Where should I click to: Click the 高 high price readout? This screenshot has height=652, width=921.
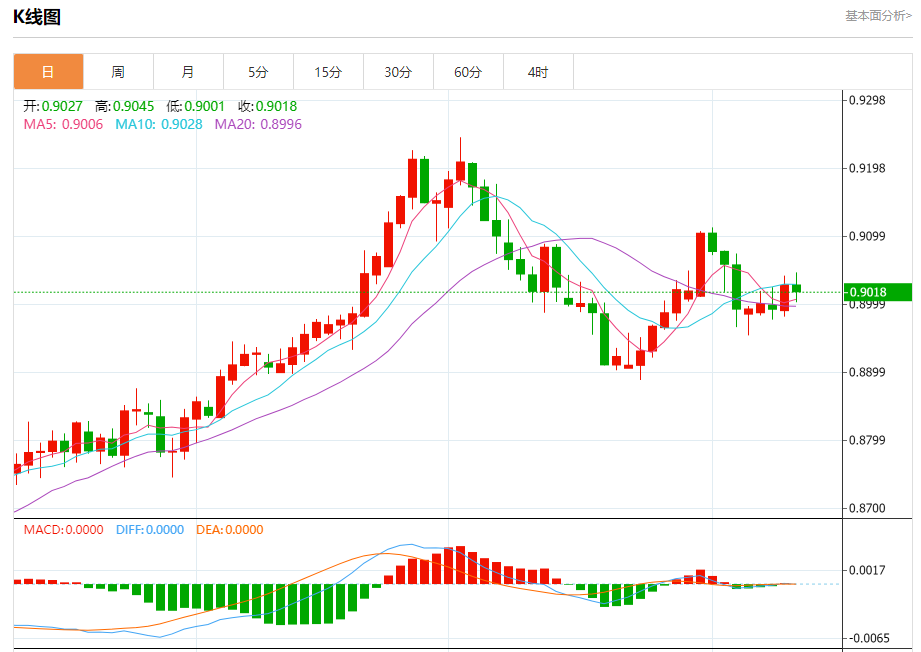coord(125,106)
